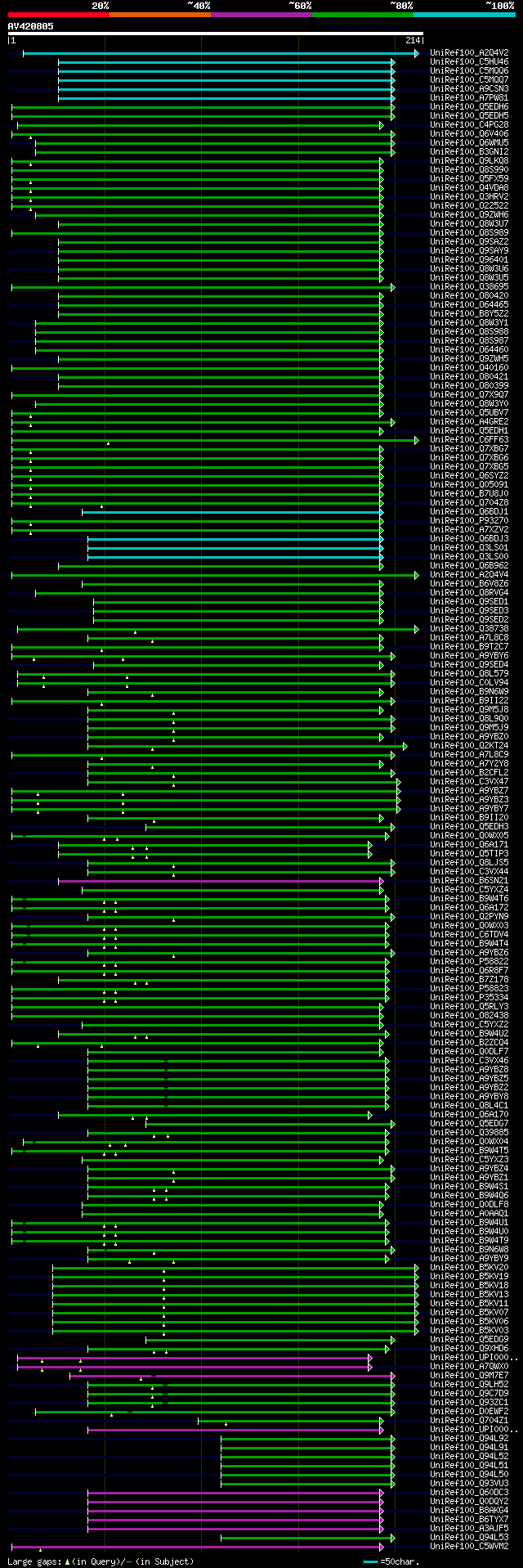Click the purple ~60% identity color band
This screenshot has height=1568, width=523.
tap(261, 15)
